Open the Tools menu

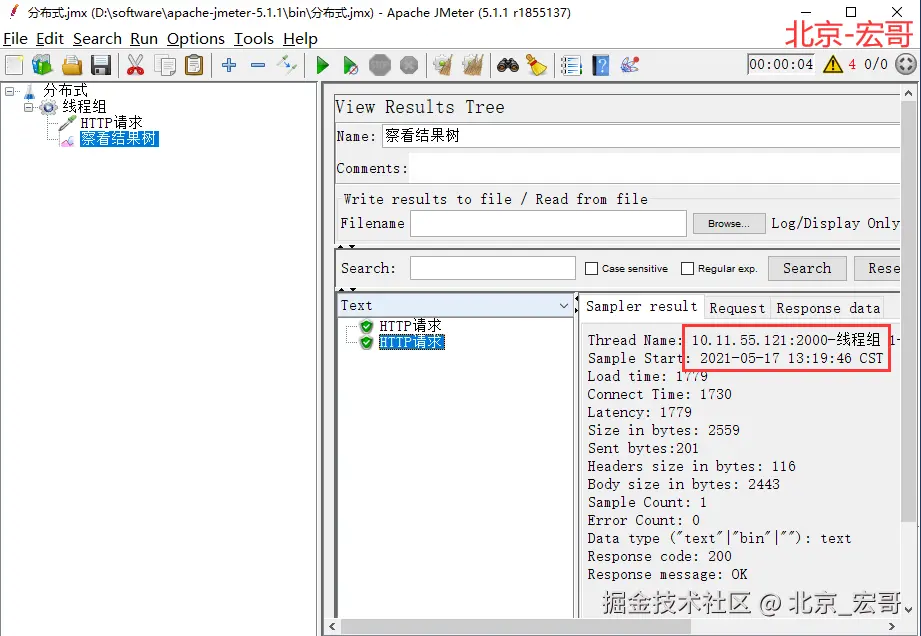point(254,39)
